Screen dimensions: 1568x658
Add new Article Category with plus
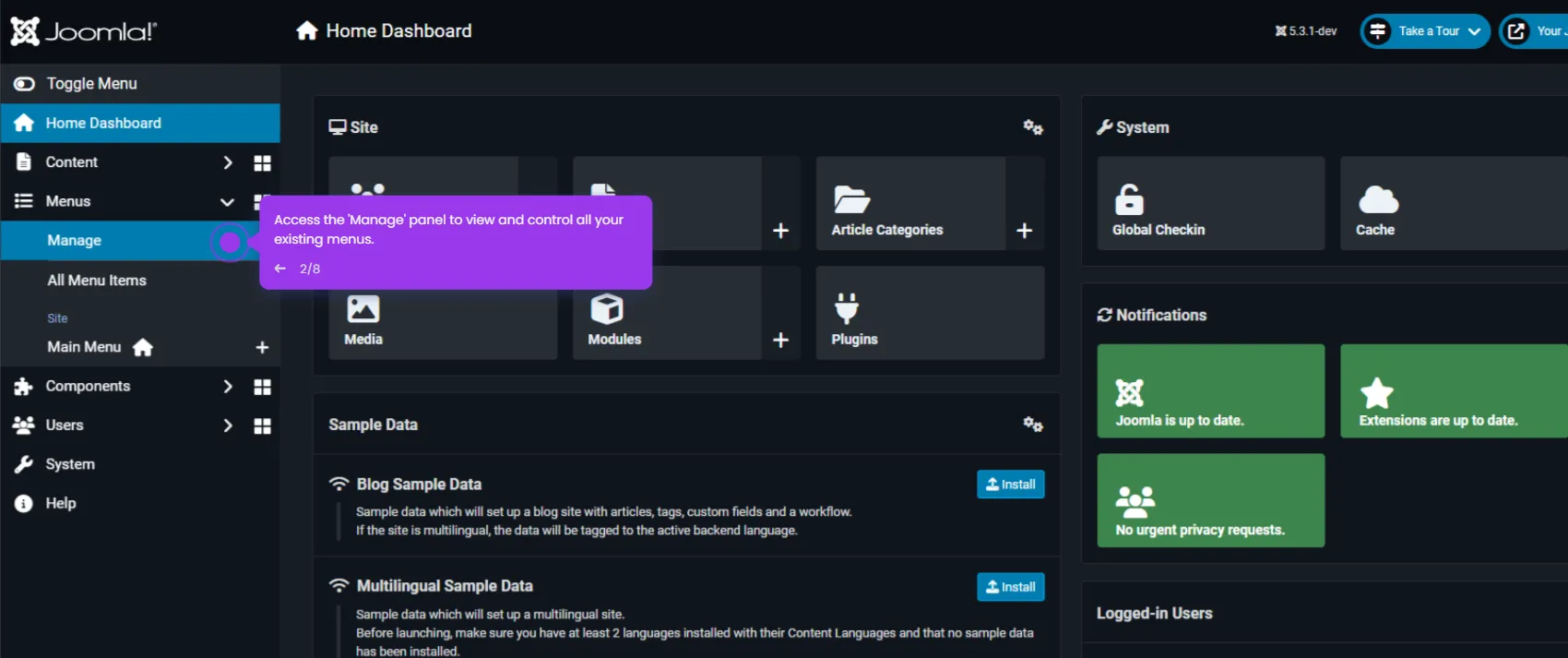[1025, 231]
